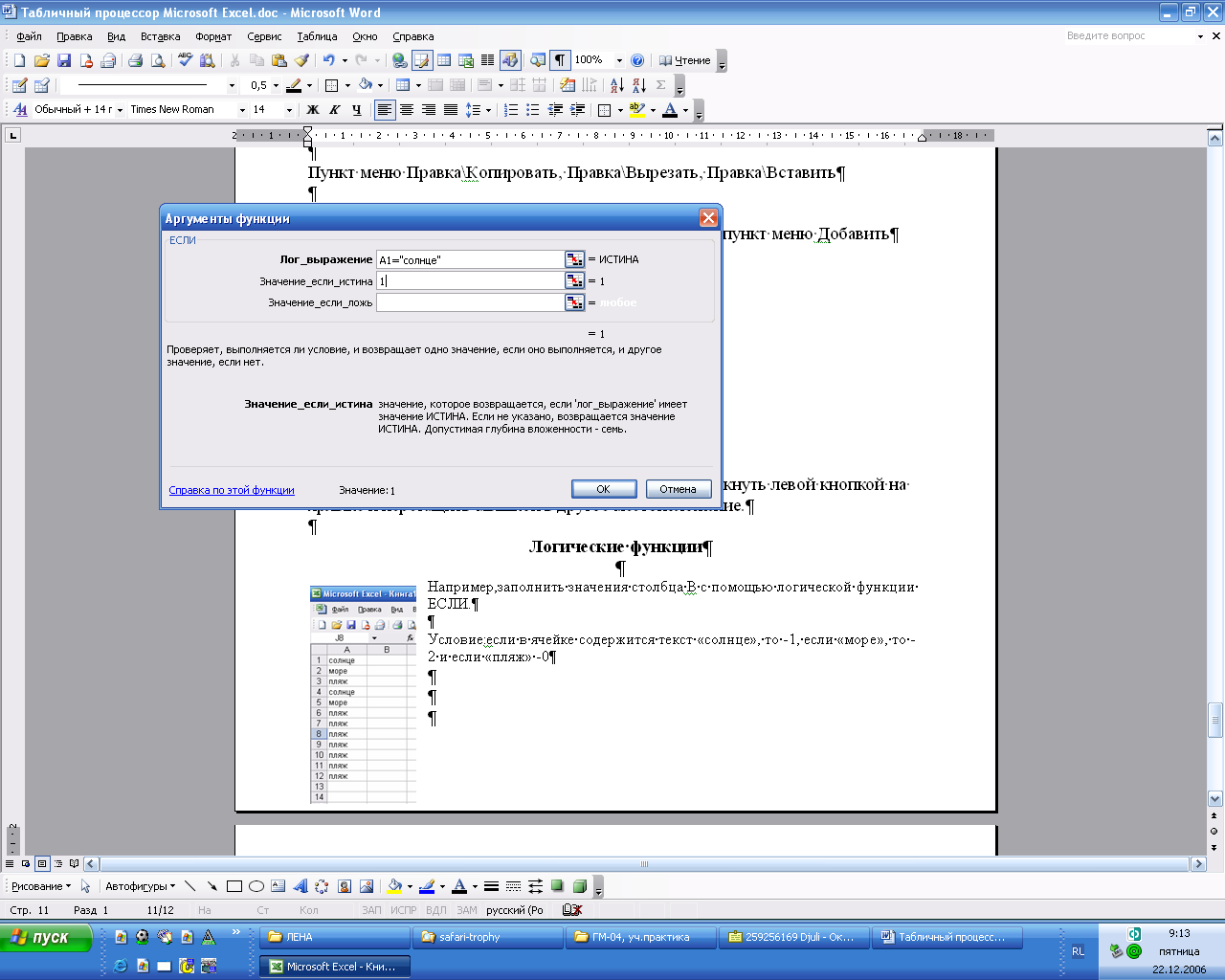Insert hyperlink with the globe icon
Viewport: 1225px width, 980px height.
(400, 60)
